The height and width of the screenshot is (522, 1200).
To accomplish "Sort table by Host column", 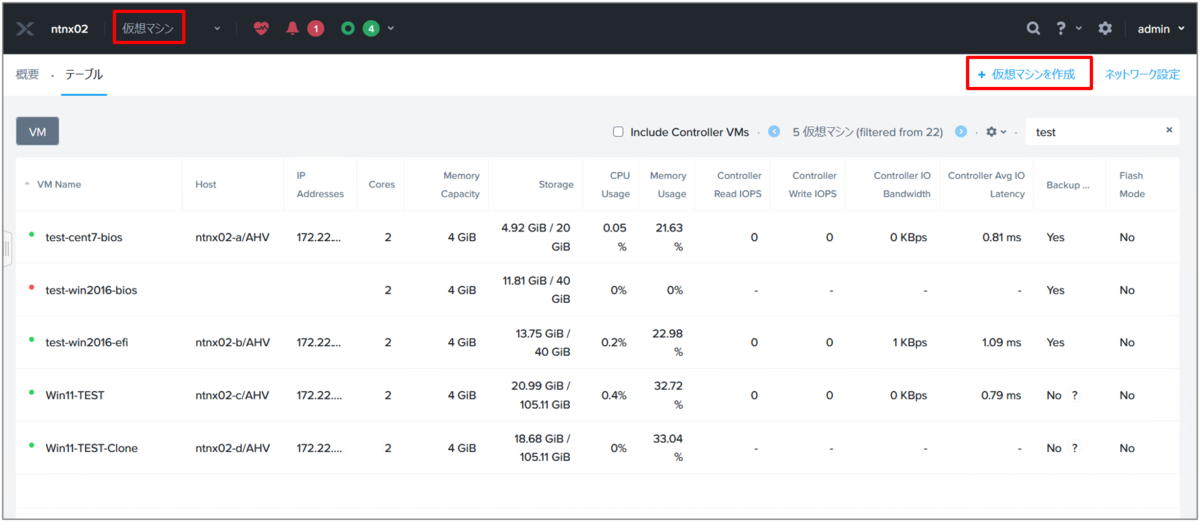I will (x=206, y=184).
